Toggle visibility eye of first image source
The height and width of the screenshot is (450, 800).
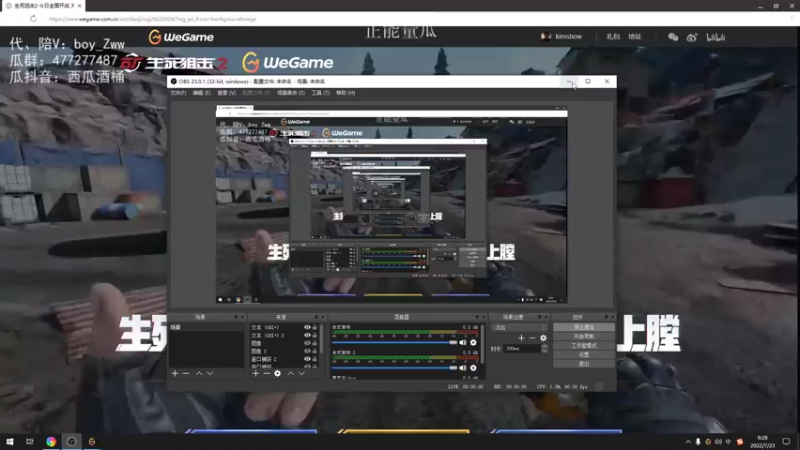tap(307, 343)
